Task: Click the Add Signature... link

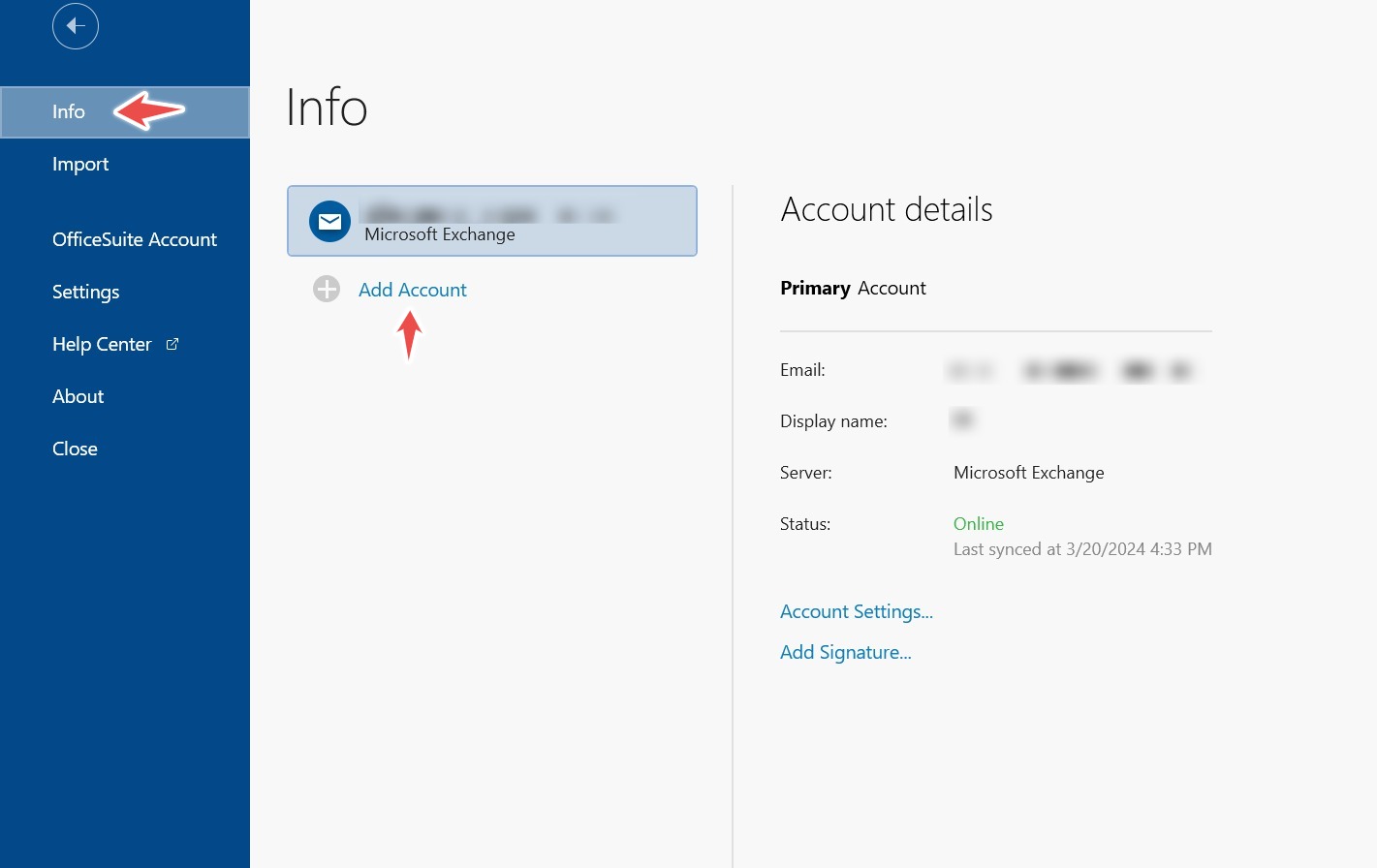Action: click(846, 652)
